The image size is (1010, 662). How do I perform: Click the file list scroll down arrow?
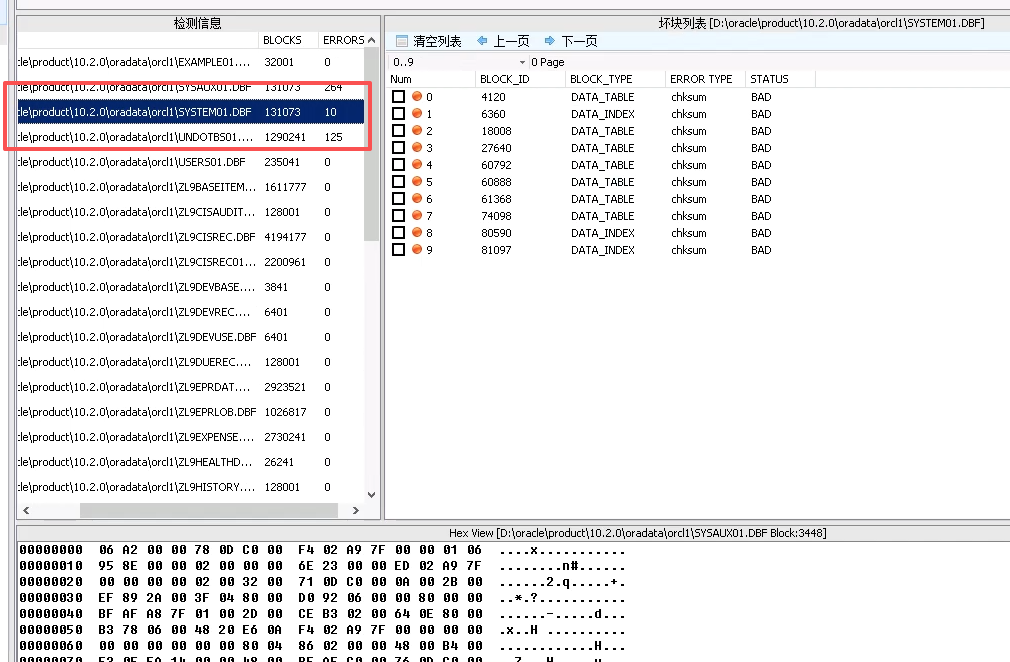coord(371,495)
